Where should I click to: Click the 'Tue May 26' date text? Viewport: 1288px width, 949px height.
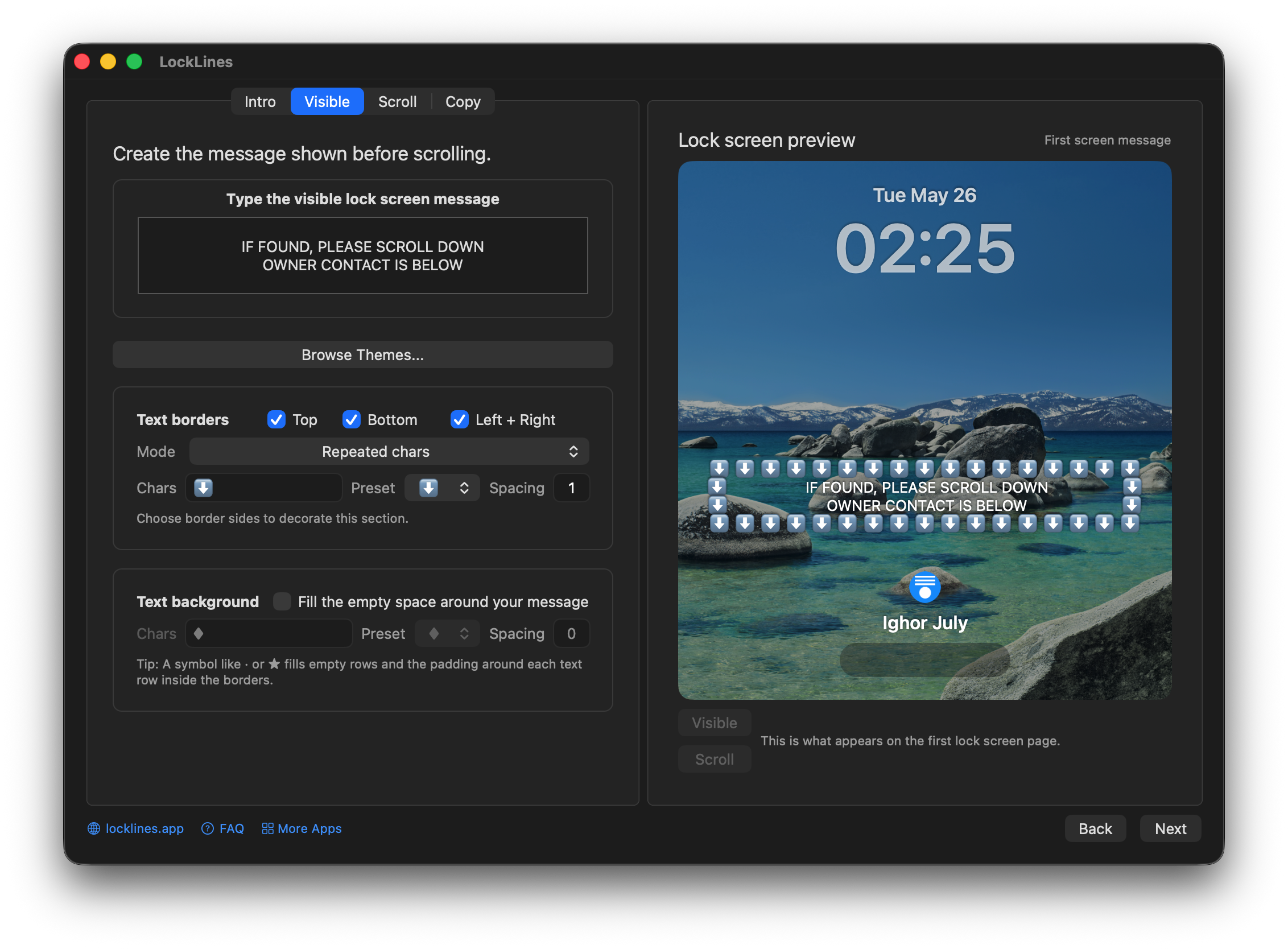[924, 195]
